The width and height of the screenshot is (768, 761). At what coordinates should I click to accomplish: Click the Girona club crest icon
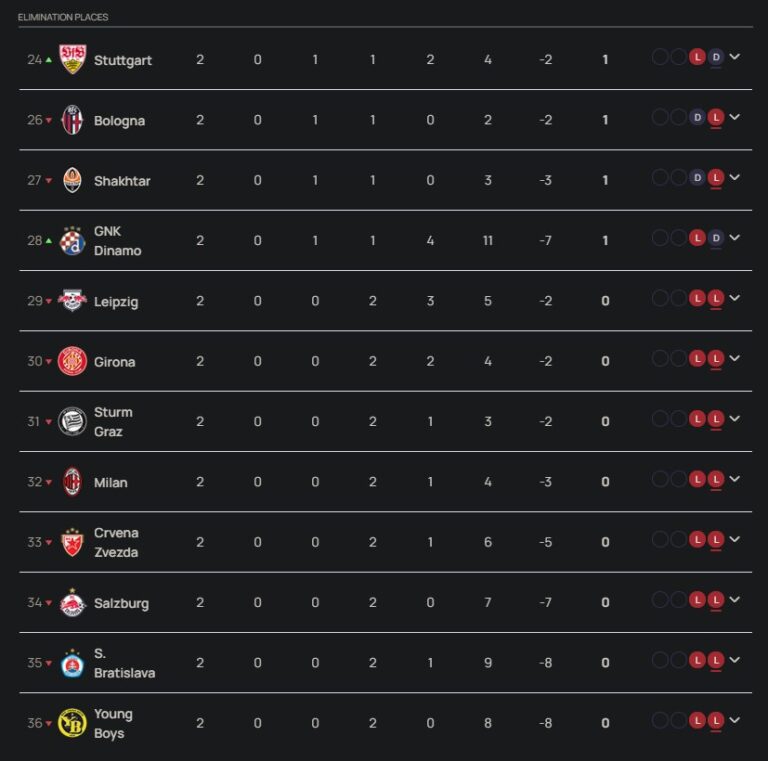click(72, 361)
